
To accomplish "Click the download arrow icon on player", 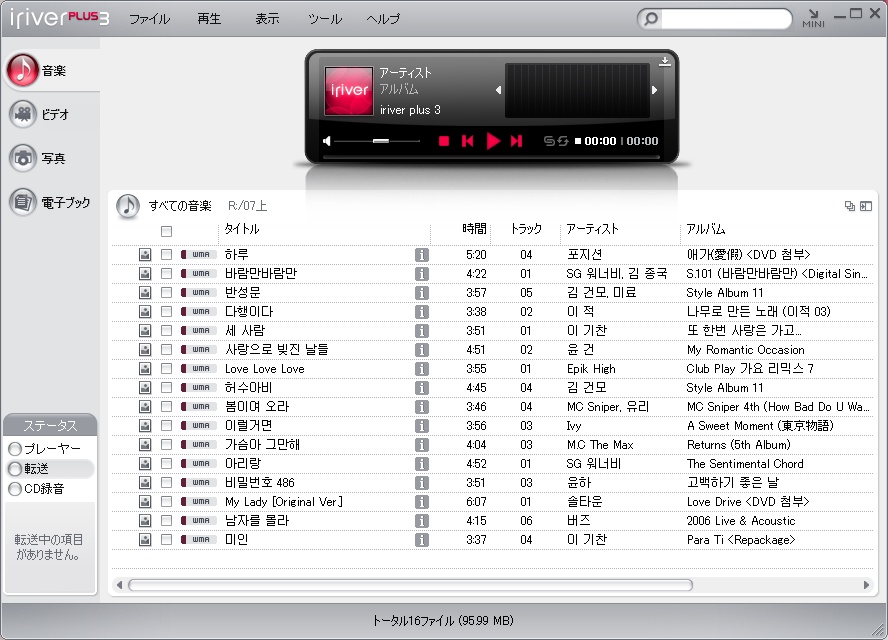I will (x=665, y=61).
